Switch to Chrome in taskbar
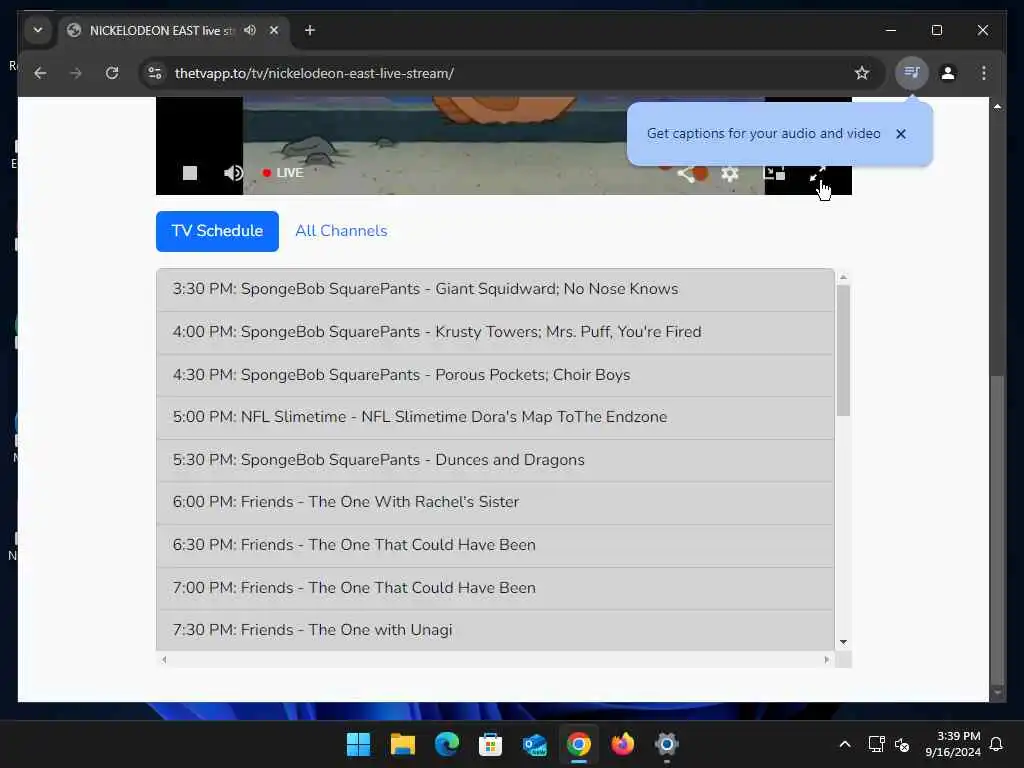Image resolution: width=1024 pixels, height=768 pixels. 579,744
